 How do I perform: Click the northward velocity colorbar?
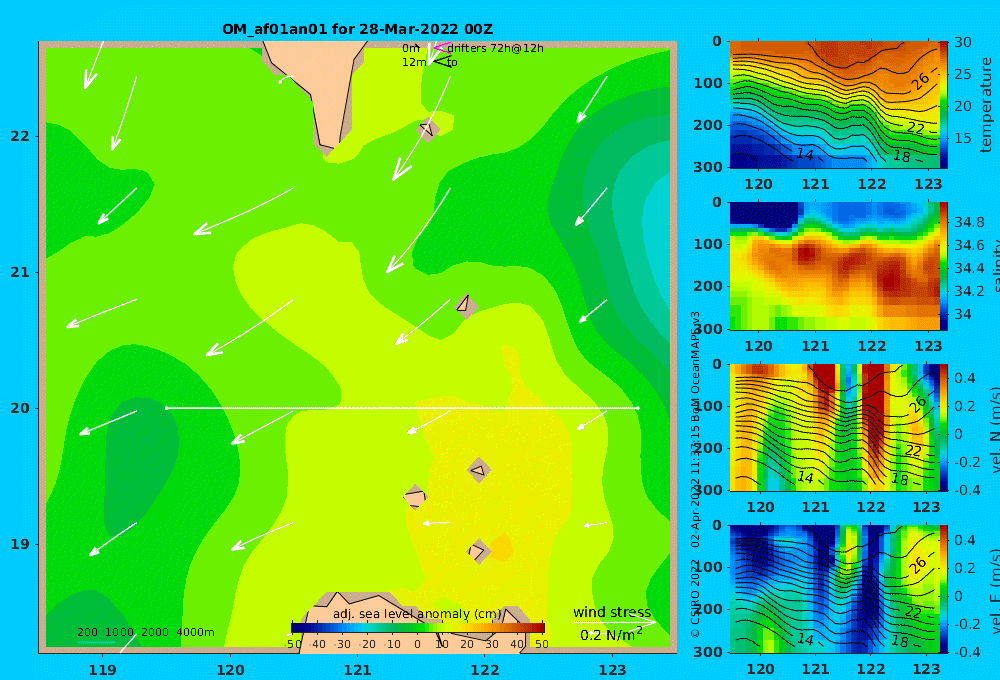click(x=943, y=427)
